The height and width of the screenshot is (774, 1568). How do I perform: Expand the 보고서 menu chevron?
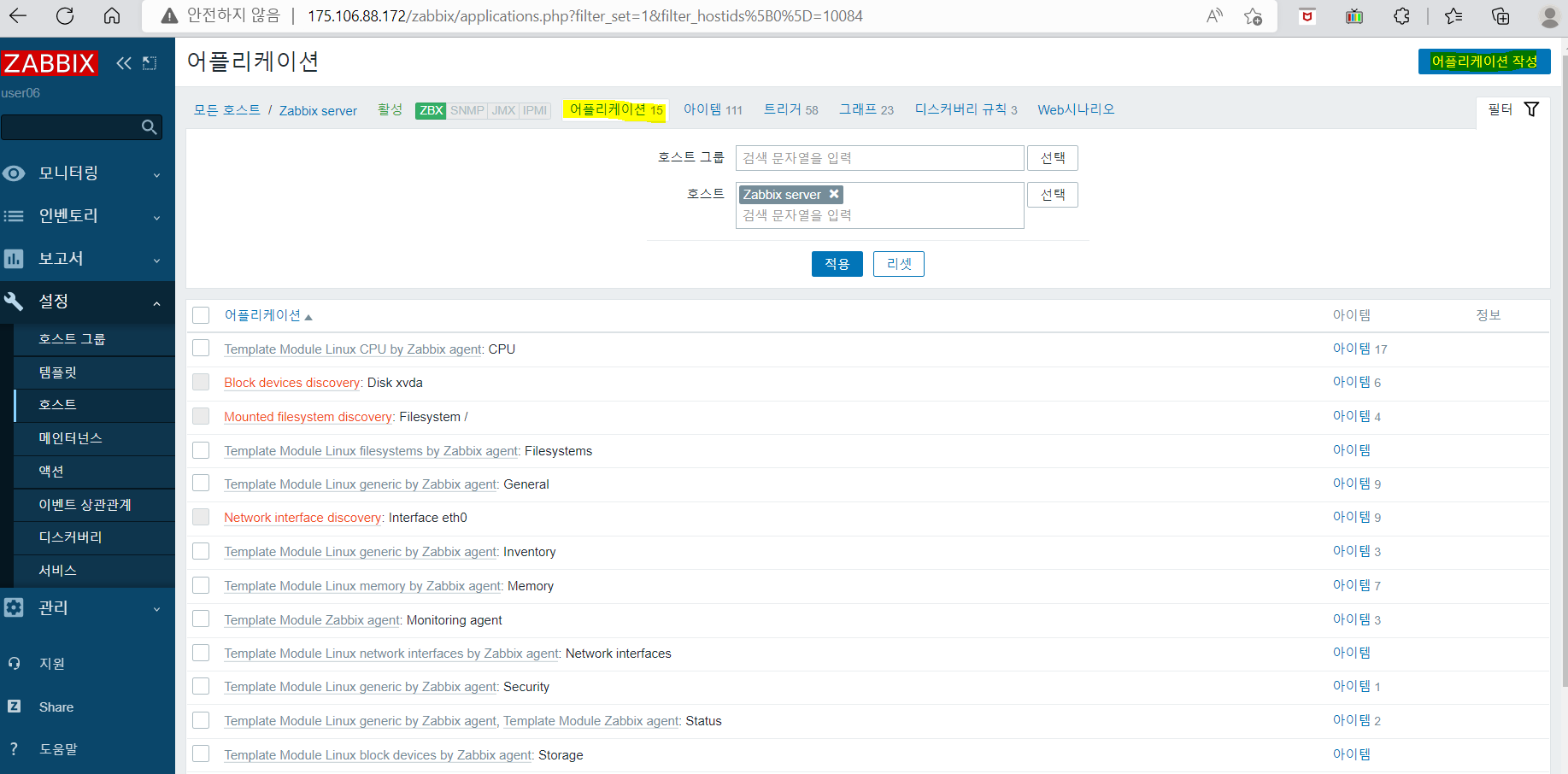(156, 261)
